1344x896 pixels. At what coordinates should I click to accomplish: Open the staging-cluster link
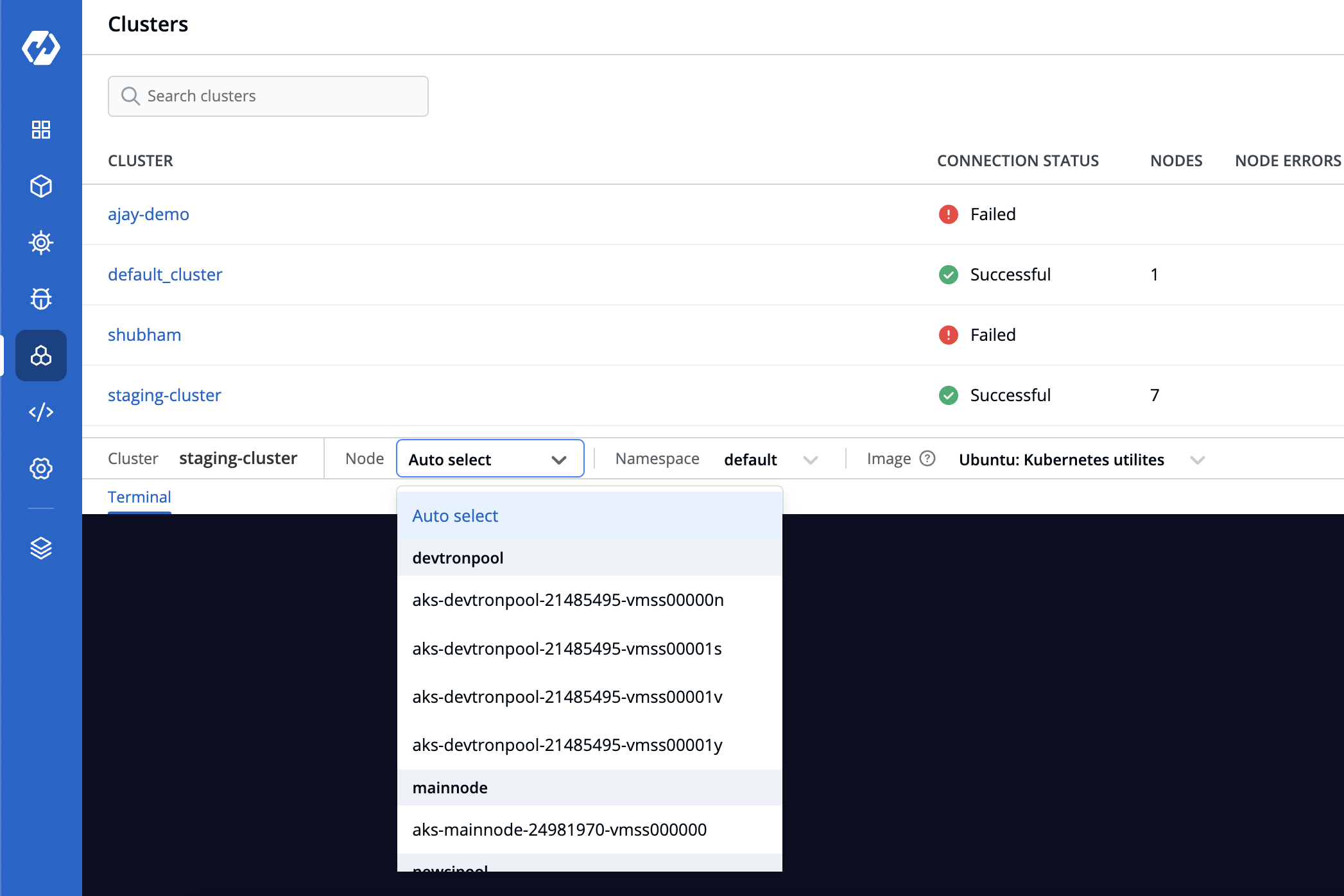(x=164, y=395)
